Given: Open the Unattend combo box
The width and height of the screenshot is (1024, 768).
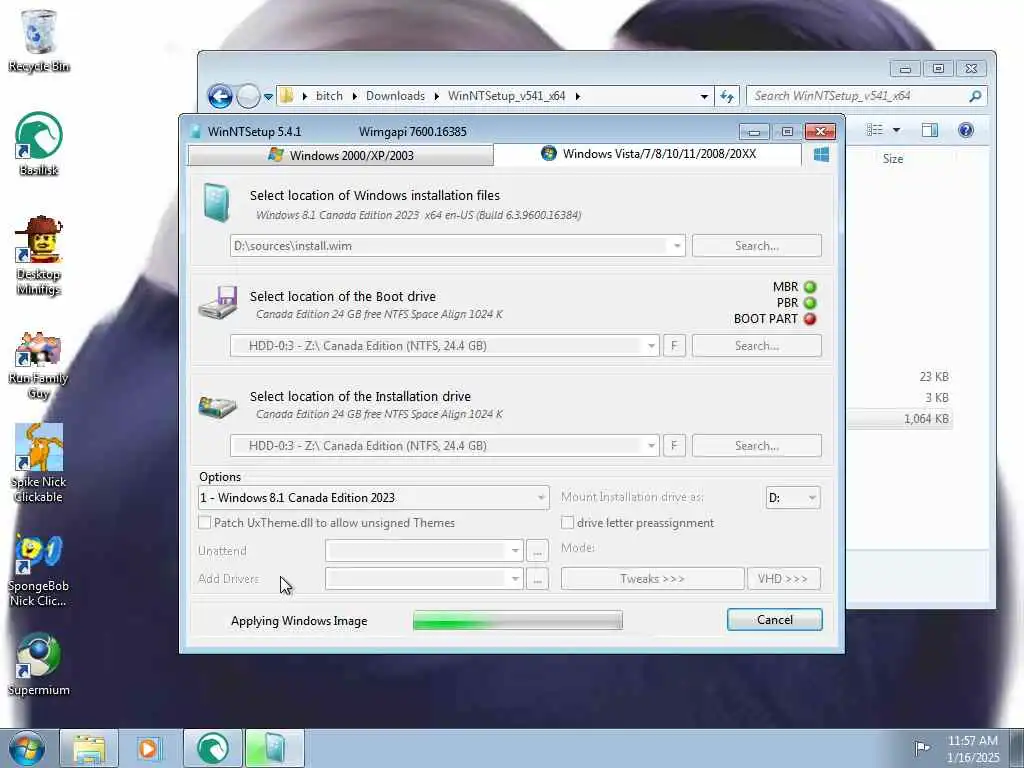Looking at the screenshot, I should coord(424,551).
